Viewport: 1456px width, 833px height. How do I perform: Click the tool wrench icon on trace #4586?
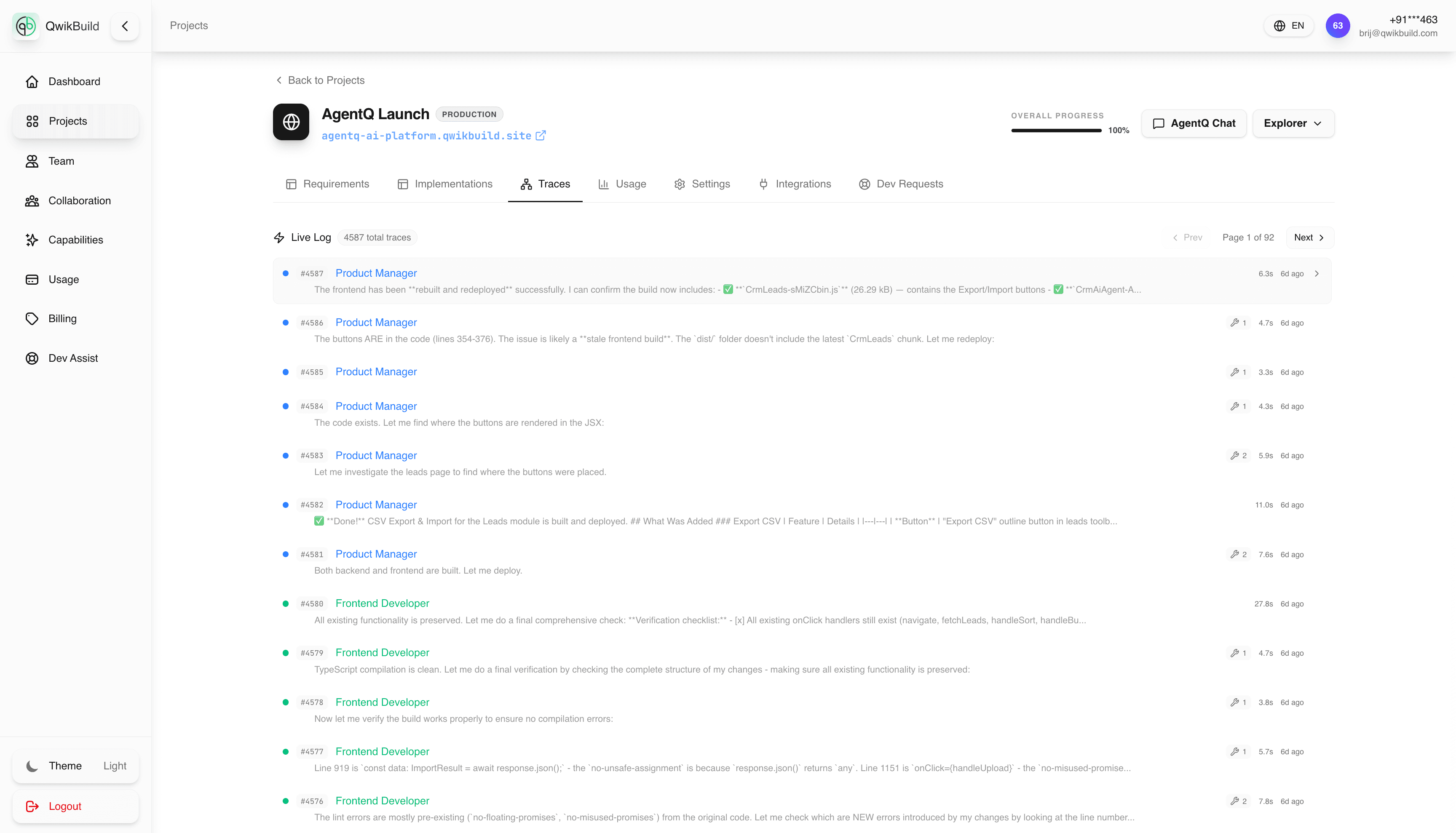point(1235,323)
